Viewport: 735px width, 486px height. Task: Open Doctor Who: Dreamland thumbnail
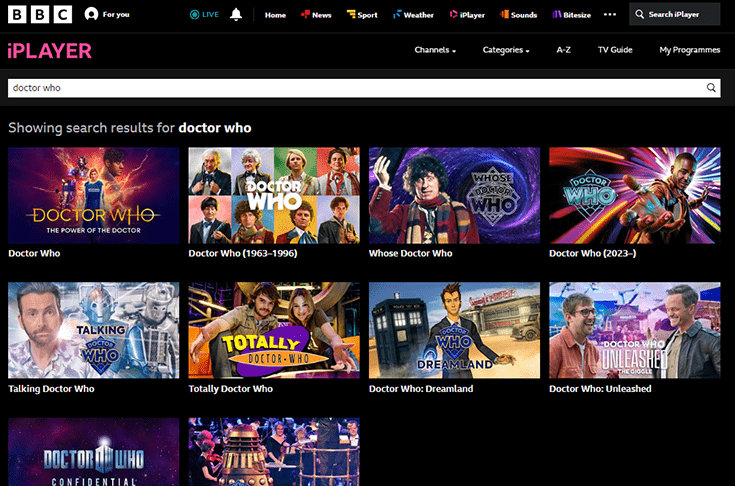point(454,330)
